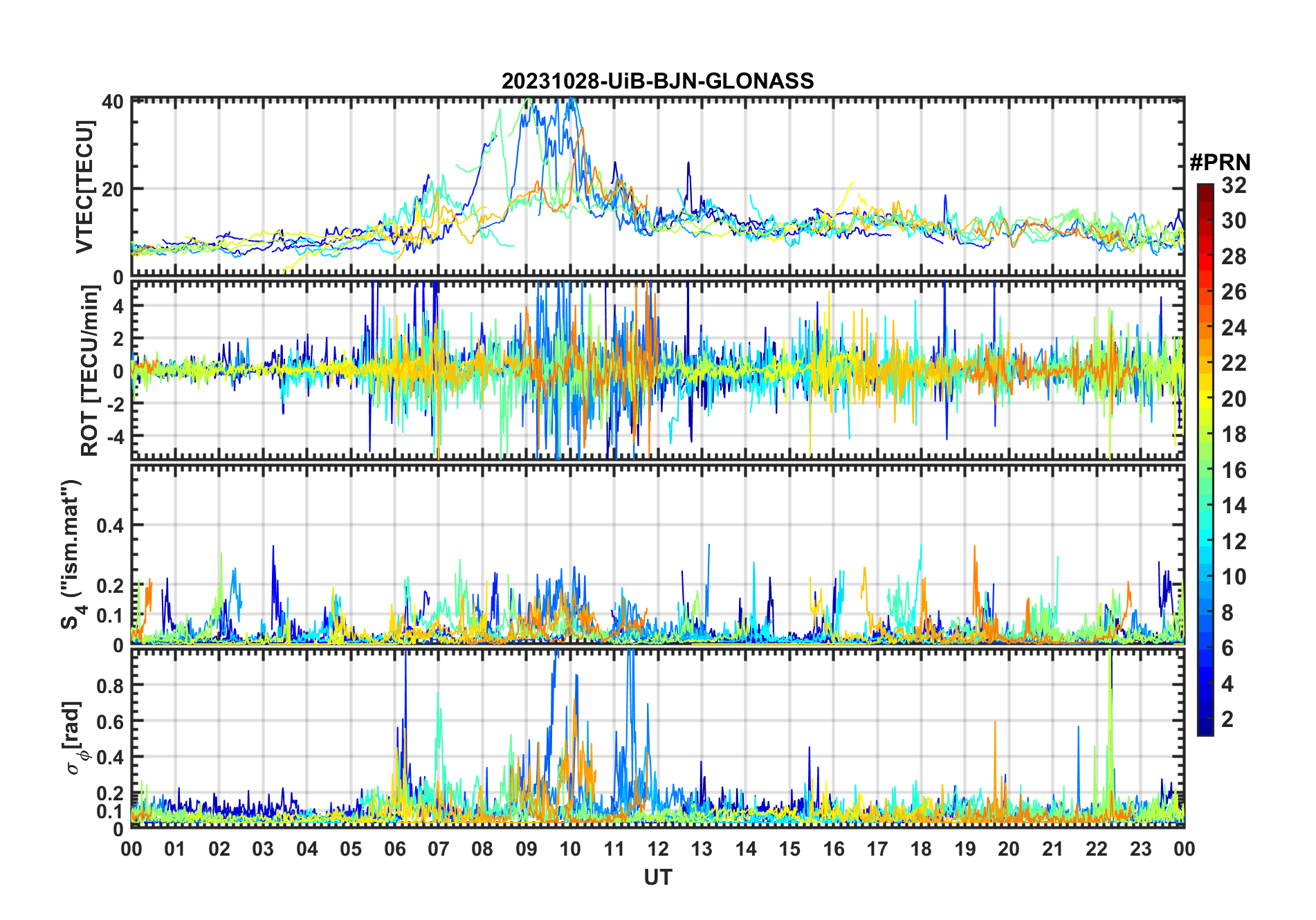The height and width of the screenshot is (920, 1316).
Task: Click x-axis hour label 23
Action: (x=1141, y=849)
